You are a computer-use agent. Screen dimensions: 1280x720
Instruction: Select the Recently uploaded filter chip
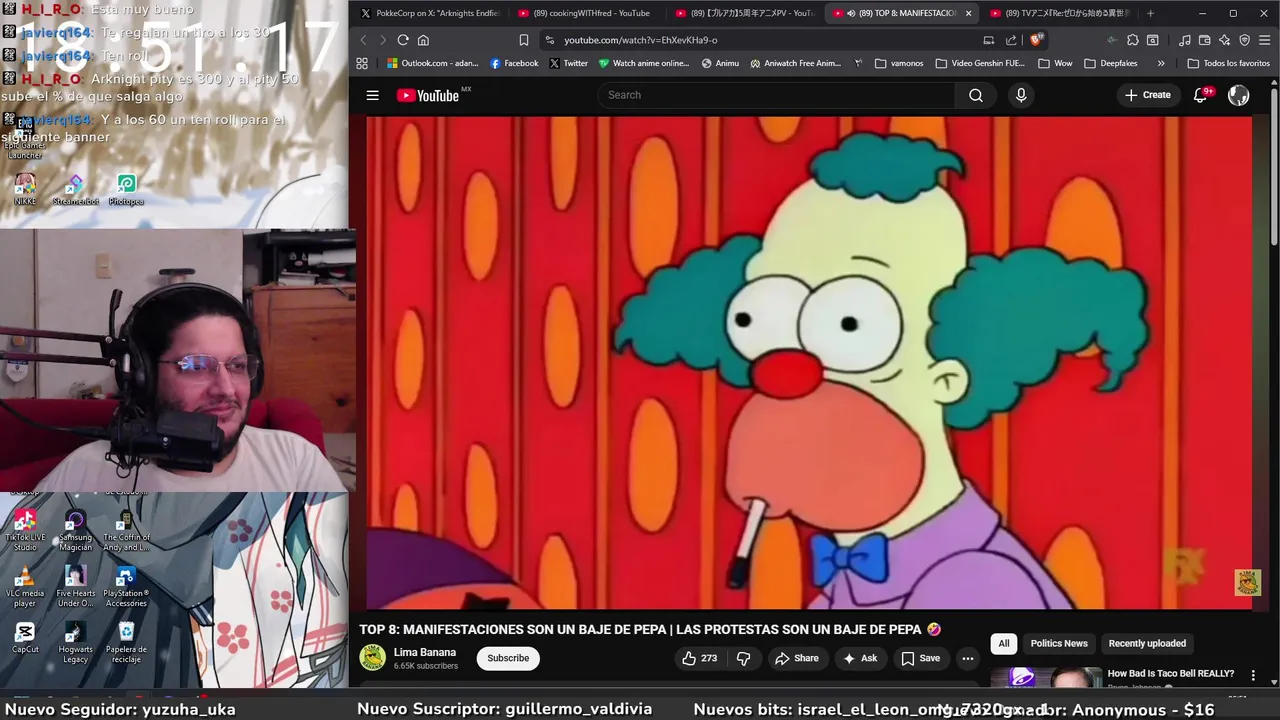click(x=1147, y=643)
